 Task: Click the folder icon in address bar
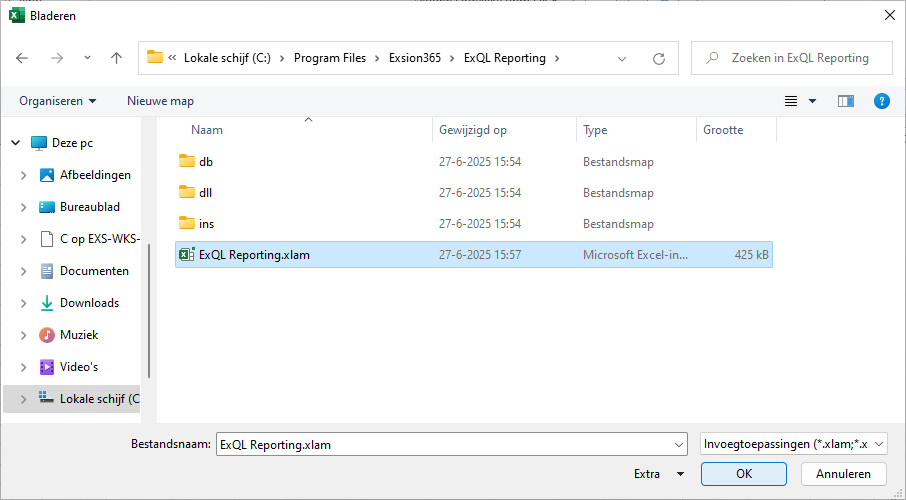point(154,57)
